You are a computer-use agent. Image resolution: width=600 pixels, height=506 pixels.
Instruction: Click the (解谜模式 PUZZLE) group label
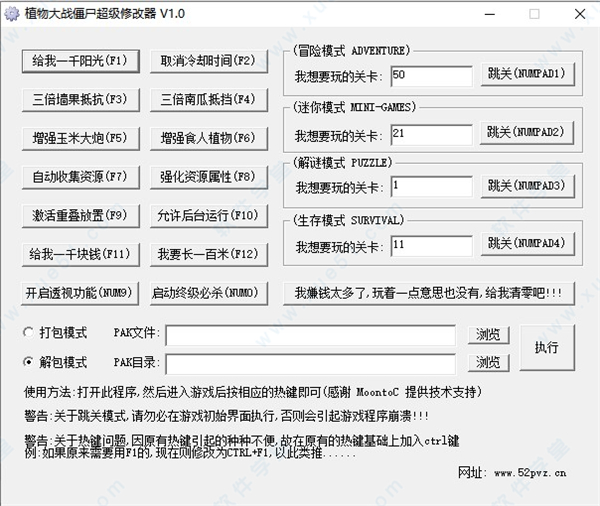(x=342, y=163)
